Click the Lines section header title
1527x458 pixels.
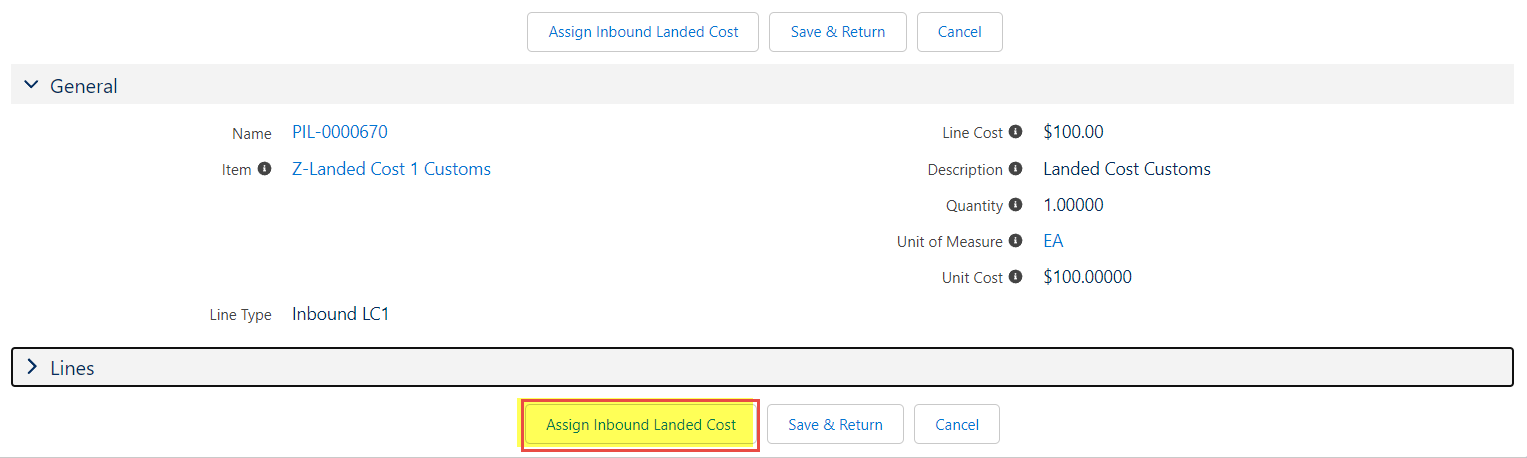click(x=72, y=368)
